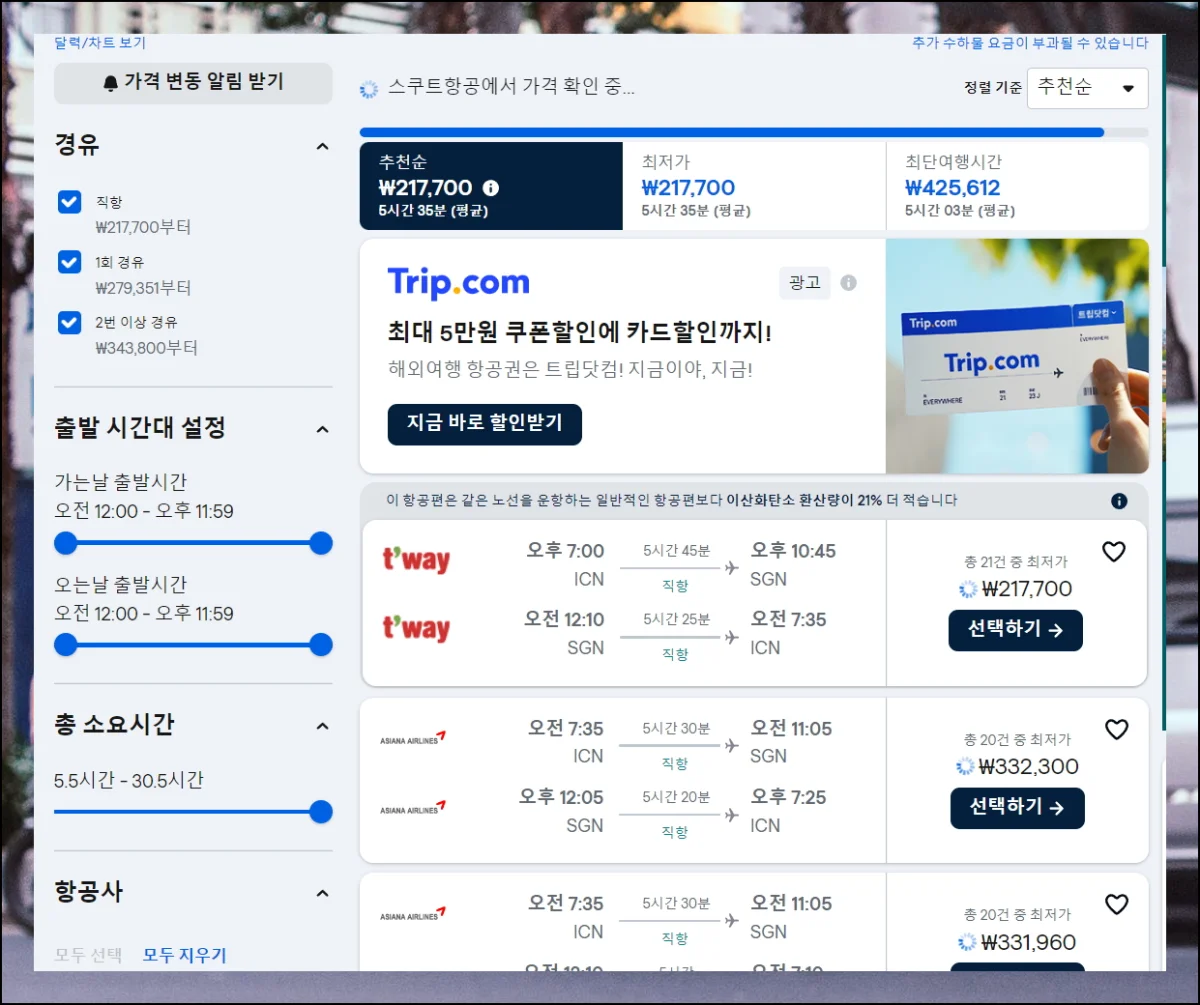
Task: Click the t'way logo for the 오후 7:00 departure
Action: (417, 560)
